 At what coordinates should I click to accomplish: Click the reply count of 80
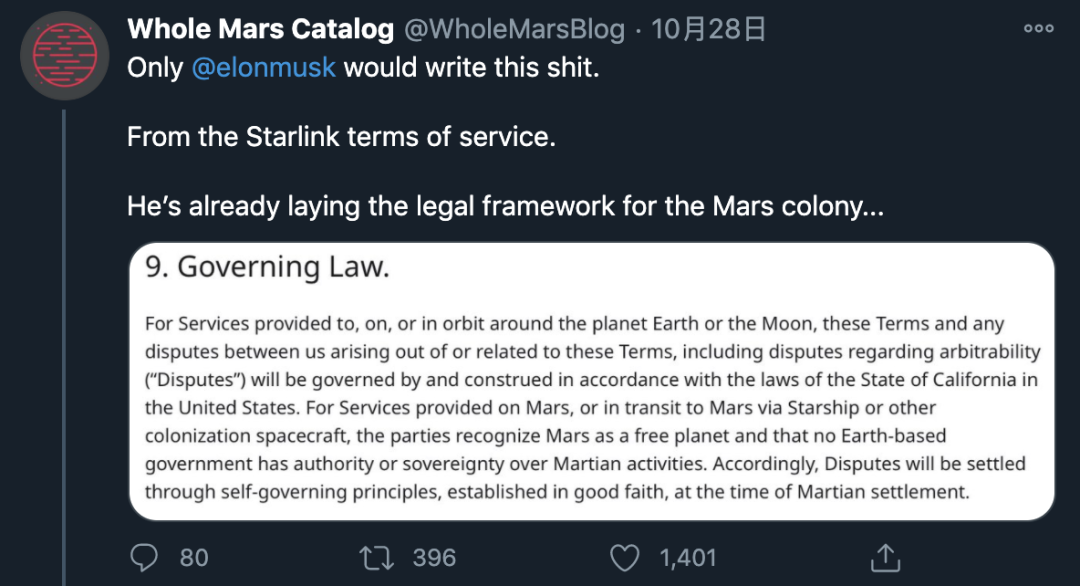pos(194,557)
